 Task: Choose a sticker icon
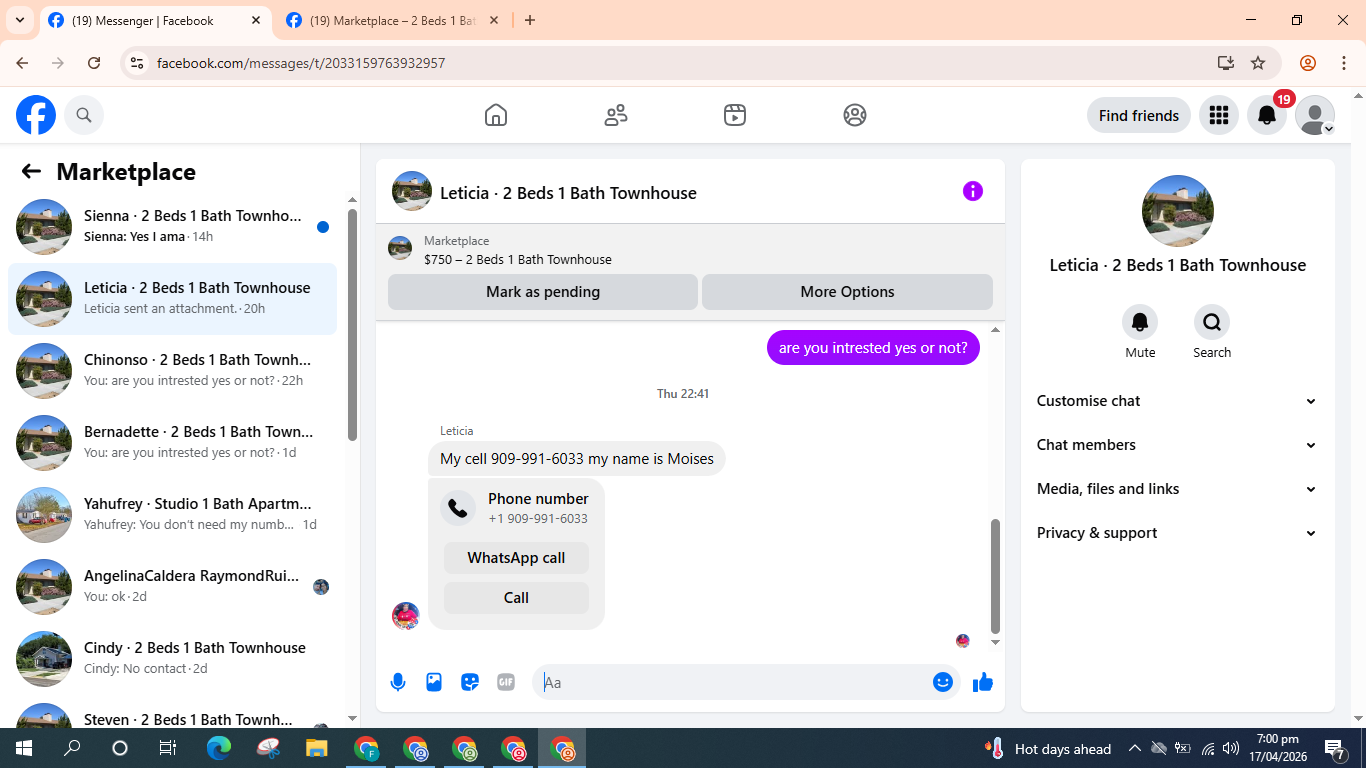click(470, 682)
